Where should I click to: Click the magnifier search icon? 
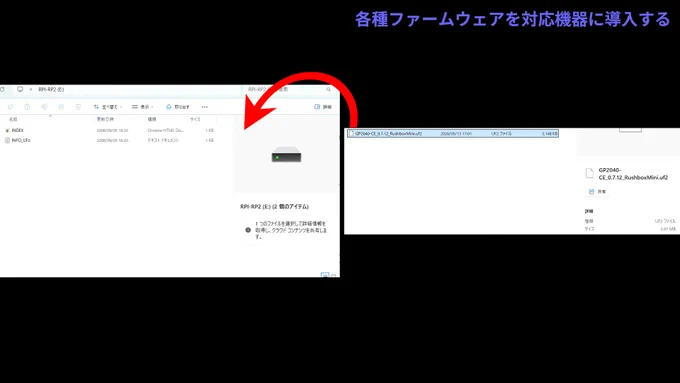pos(329,89)
